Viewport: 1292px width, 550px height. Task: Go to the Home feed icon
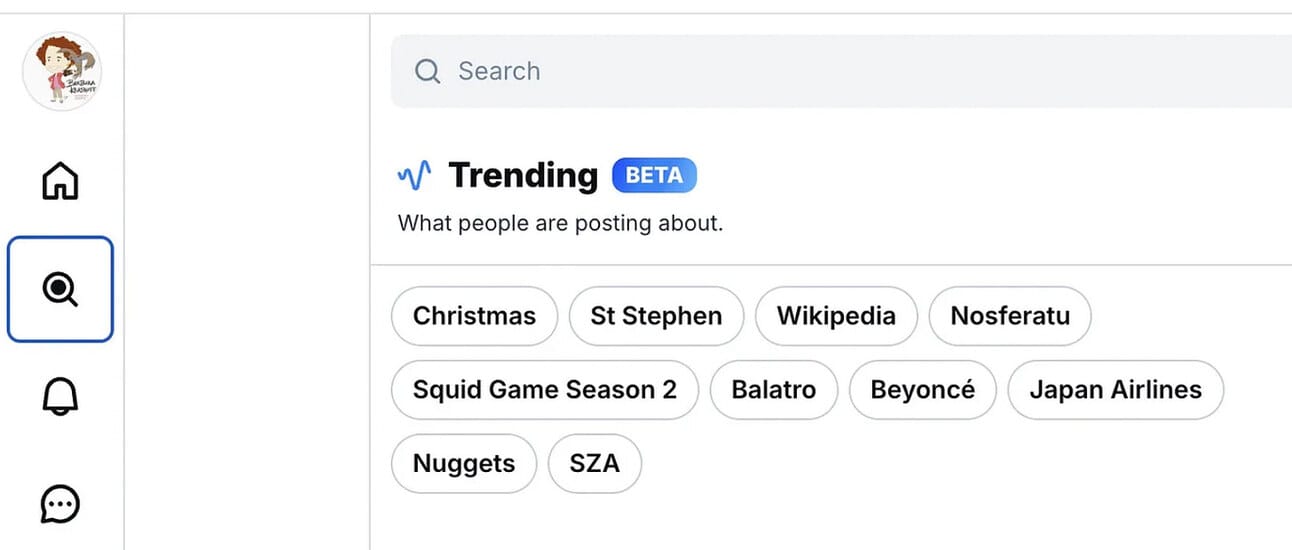click(60, 181)
